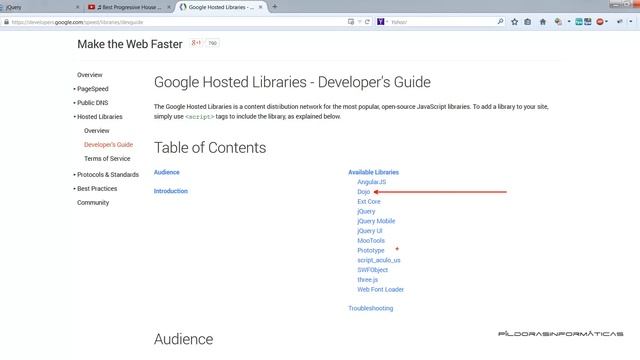The width and height of the screenshot is (640, 360).
Task: Open the three.js library link
Action: pyautogui.click(x=367, y=280)
